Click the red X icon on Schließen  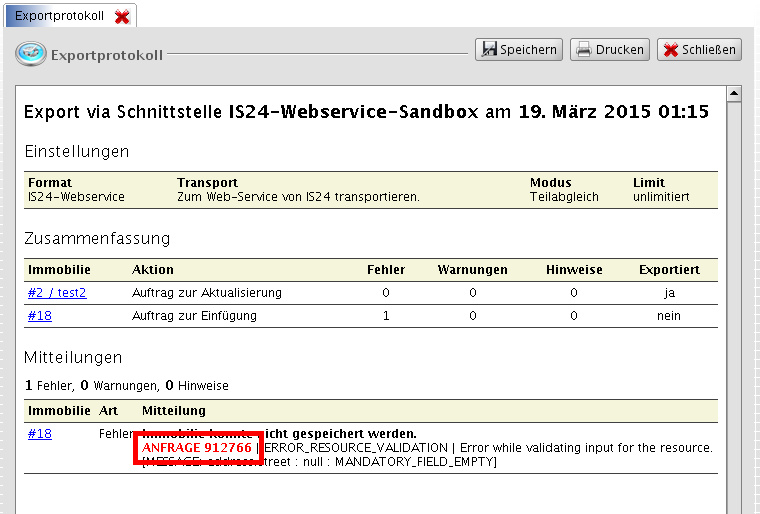[x=670, y=49]
